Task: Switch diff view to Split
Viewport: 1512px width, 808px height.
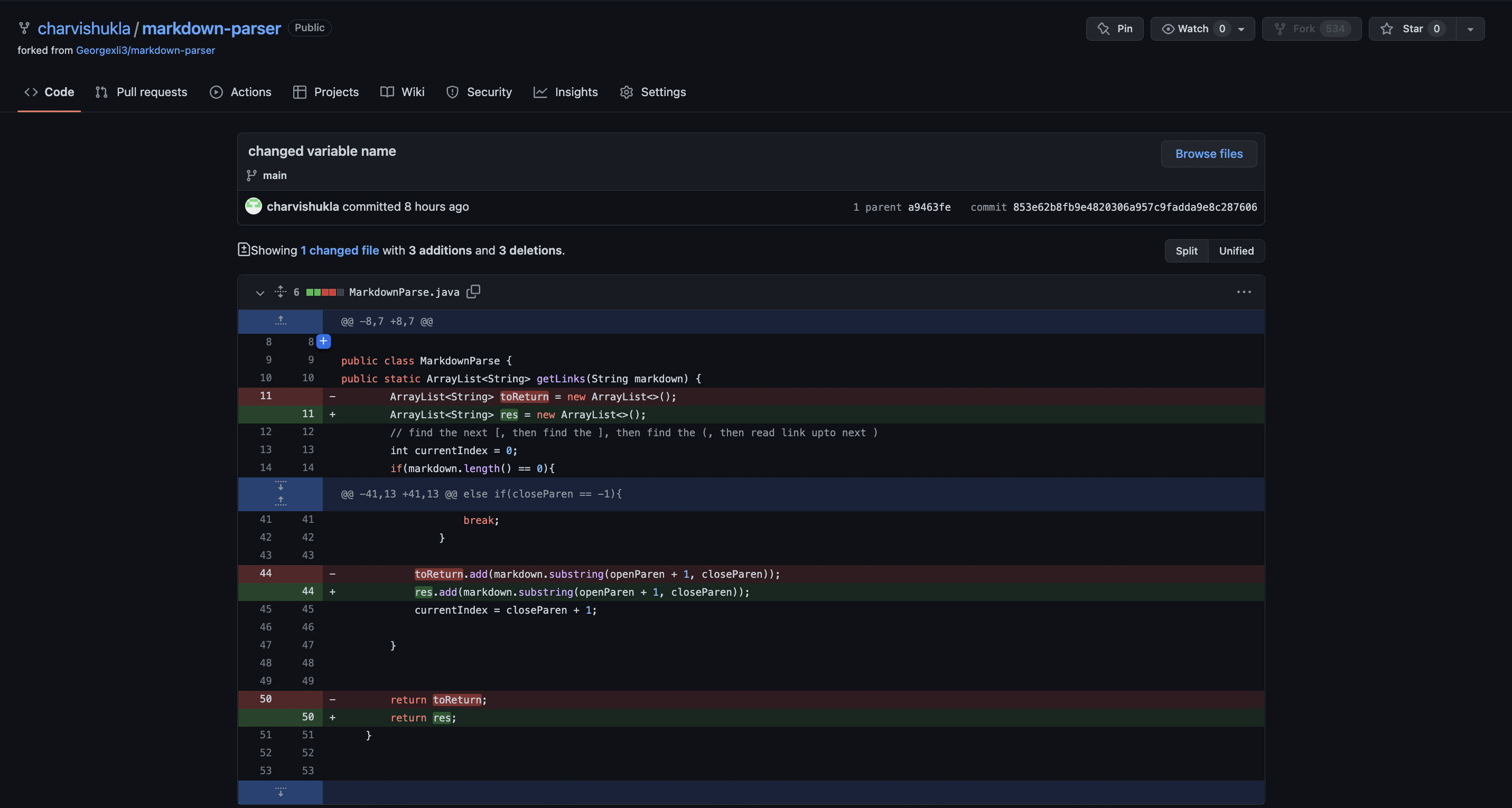Action: point(1186,250)
